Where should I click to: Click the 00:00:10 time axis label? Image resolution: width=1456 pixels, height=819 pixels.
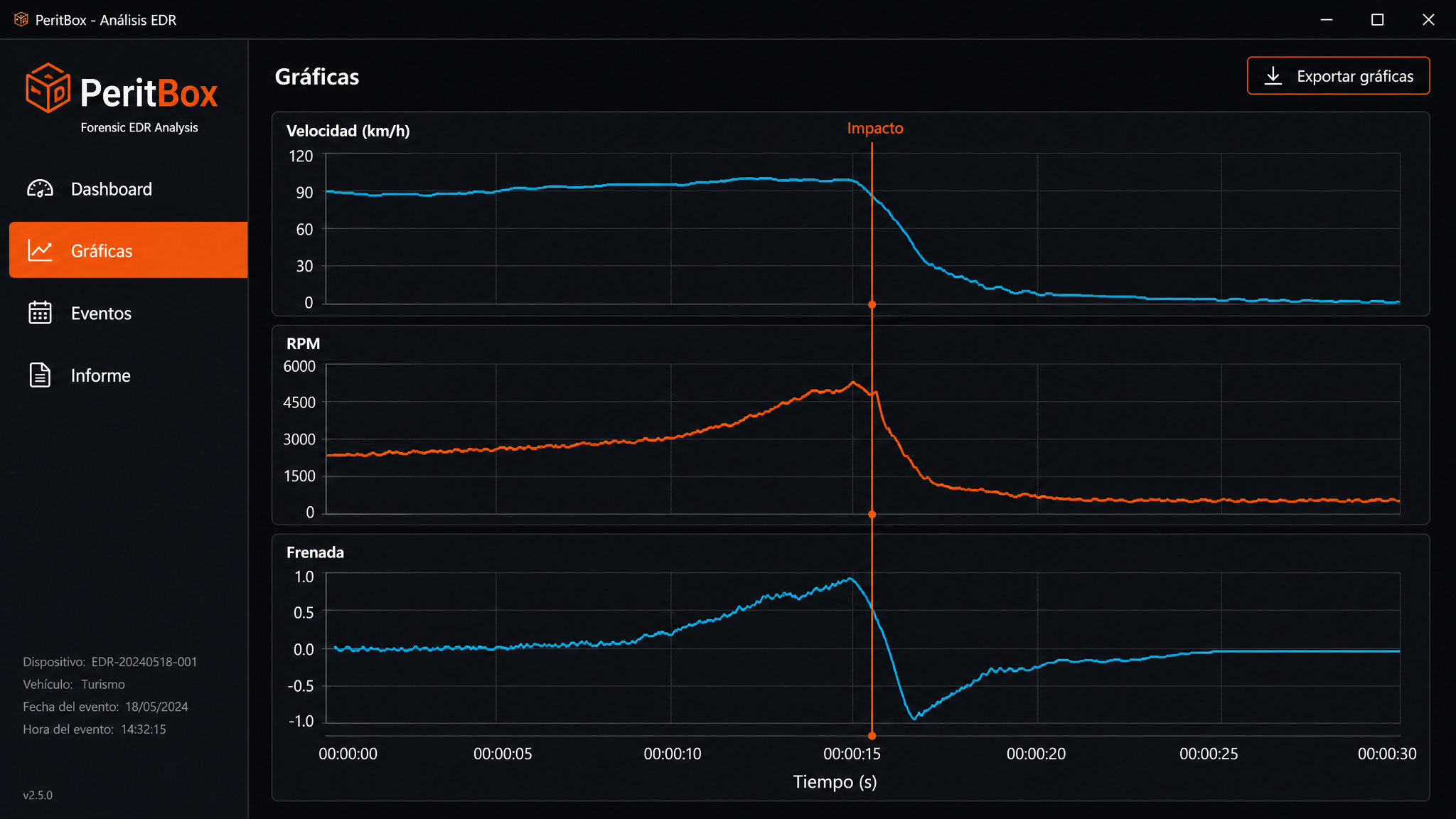point(673,754)
